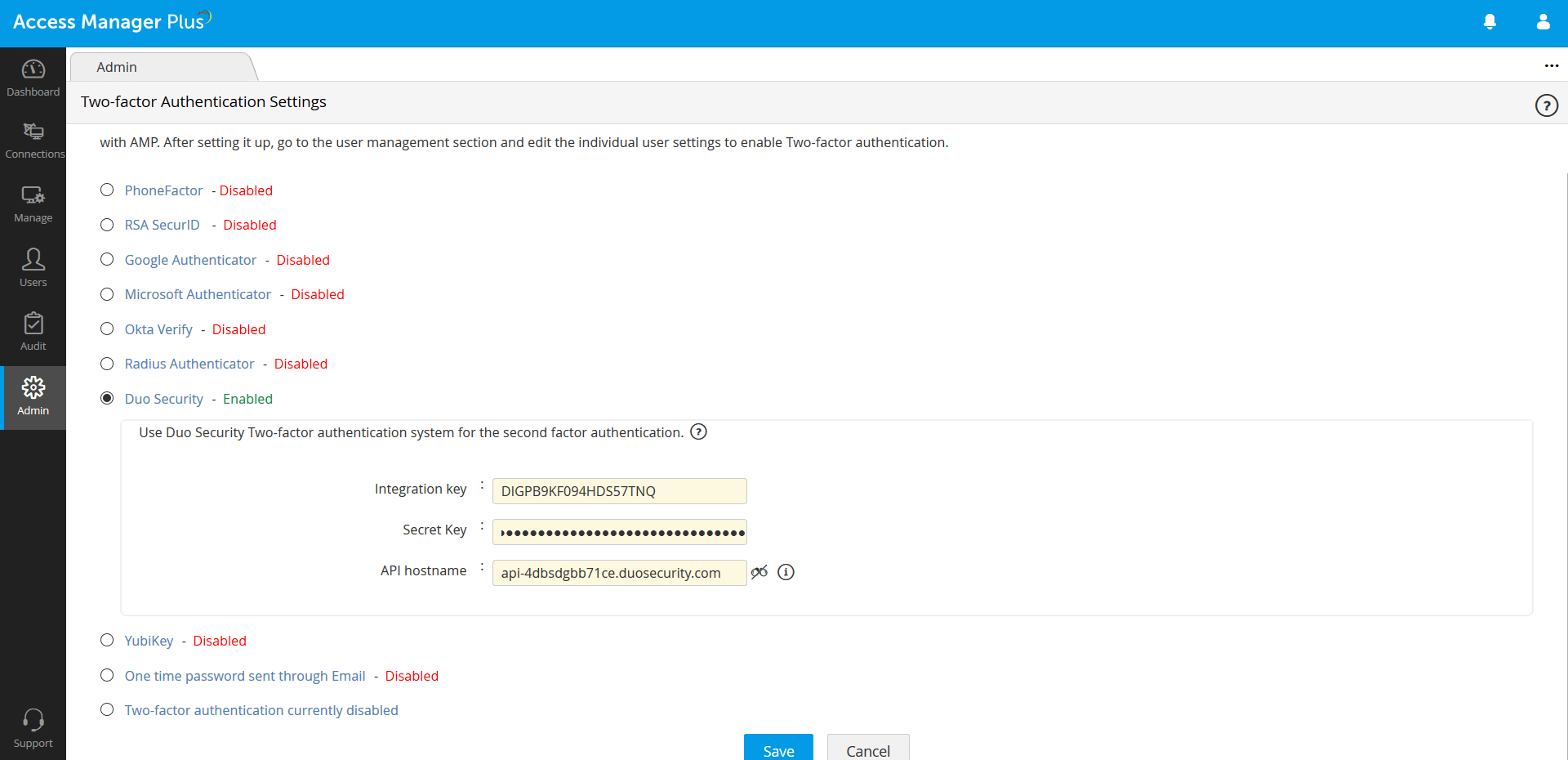Open the RSA SecurID link
Image resolution: width=1568 pixels, height=760 pixels.
162,225
